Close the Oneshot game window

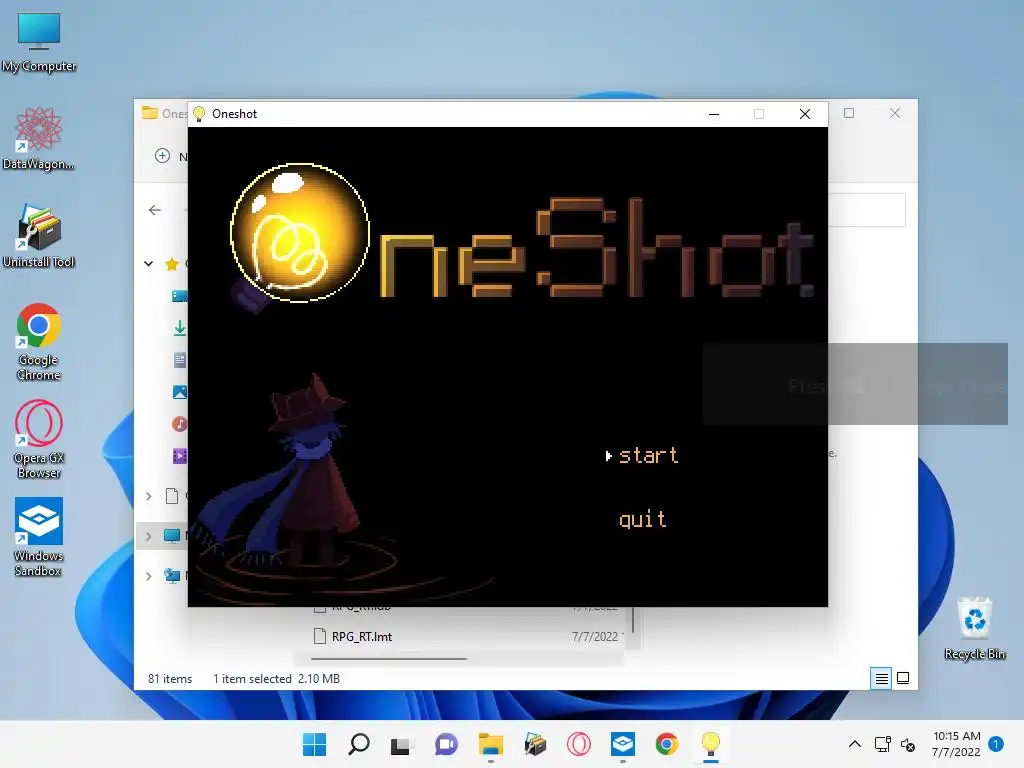point(805,114)
